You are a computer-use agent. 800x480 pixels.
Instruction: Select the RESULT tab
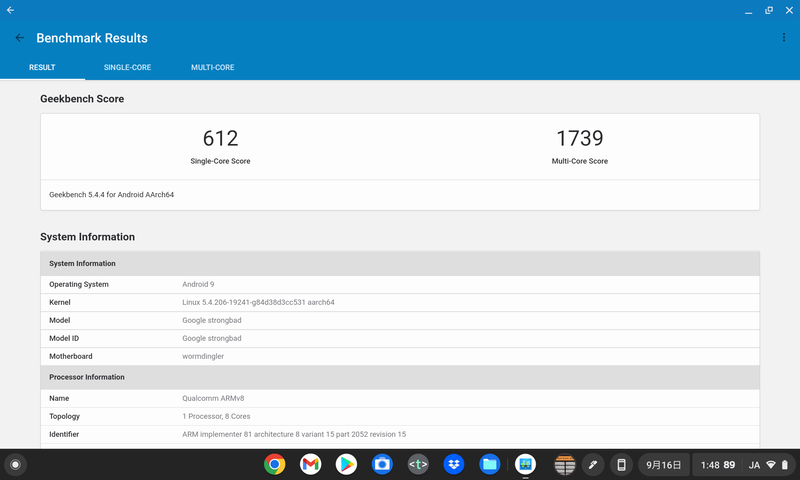click(42, 67)
